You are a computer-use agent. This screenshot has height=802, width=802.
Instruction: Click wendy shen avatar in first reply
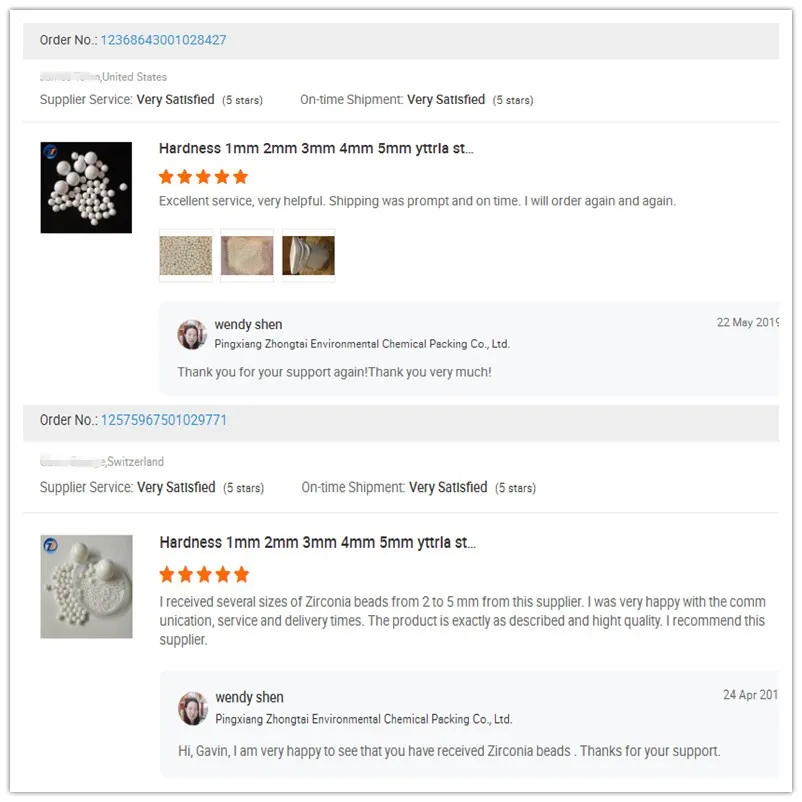point(192,334)
